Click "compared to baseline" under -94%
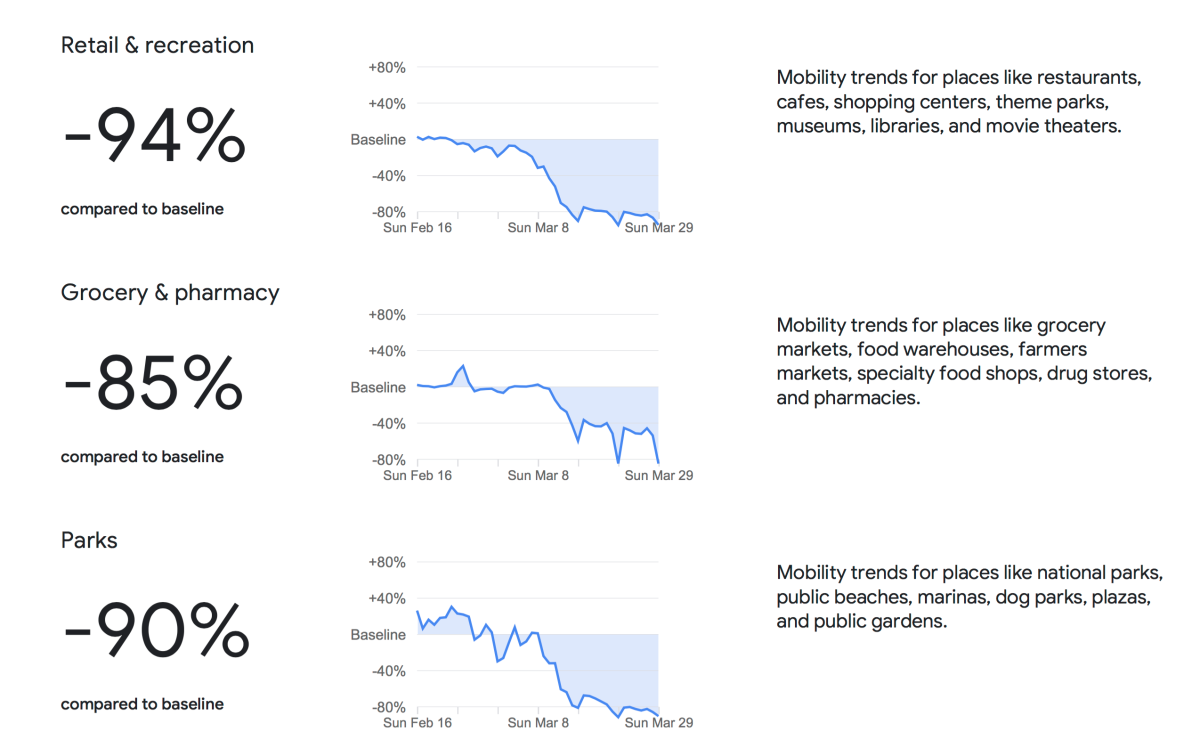The height and width of the screenshot is (748, 1200). [x=142, y=209]
